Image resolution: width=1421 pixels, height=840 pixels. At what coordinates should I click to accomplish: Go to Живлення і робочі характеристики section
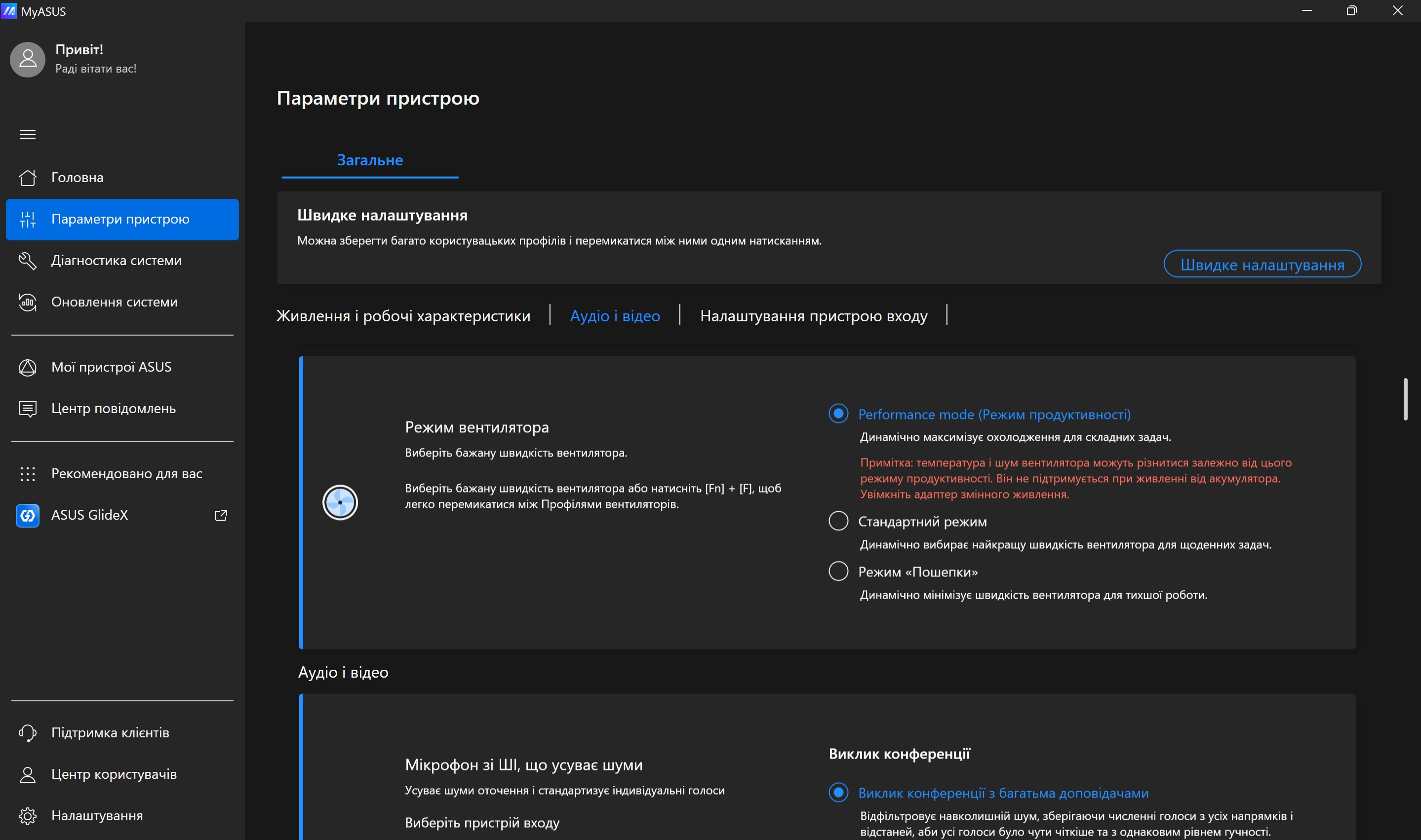(x=403, y=316)
